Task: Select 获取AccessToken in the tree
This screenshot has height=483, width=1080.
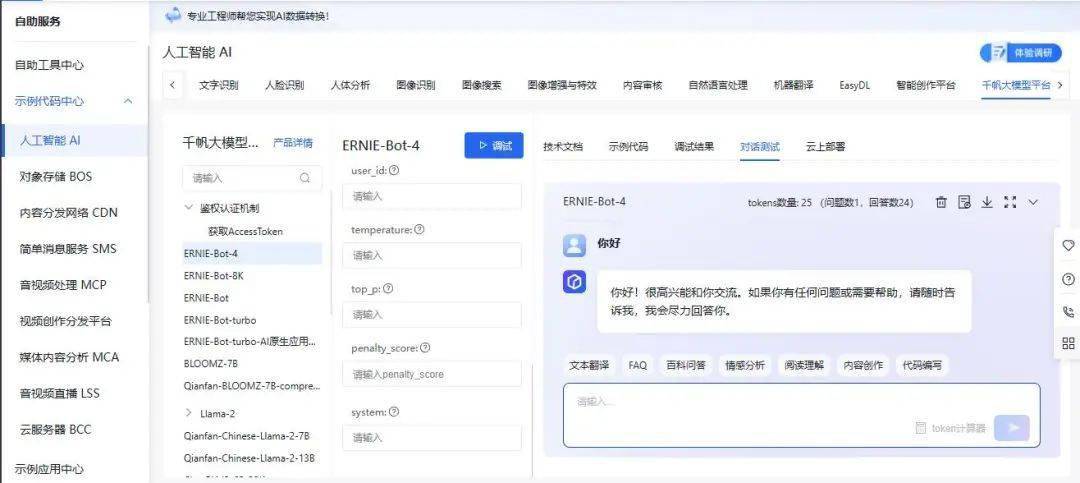Action: point(245,232)
